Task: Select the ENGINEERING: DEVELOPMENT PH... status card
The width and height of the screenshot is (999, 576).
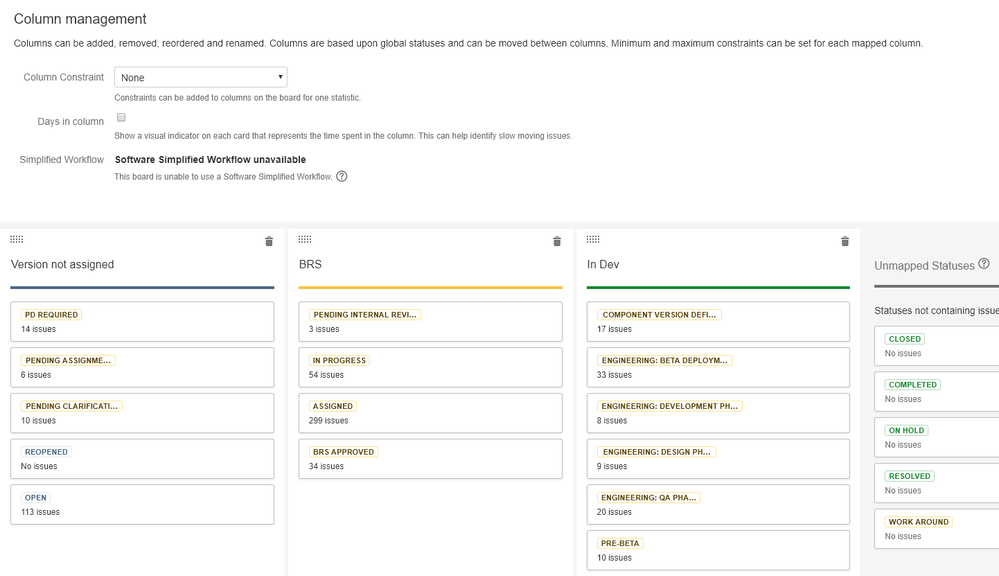Action: 718,414
